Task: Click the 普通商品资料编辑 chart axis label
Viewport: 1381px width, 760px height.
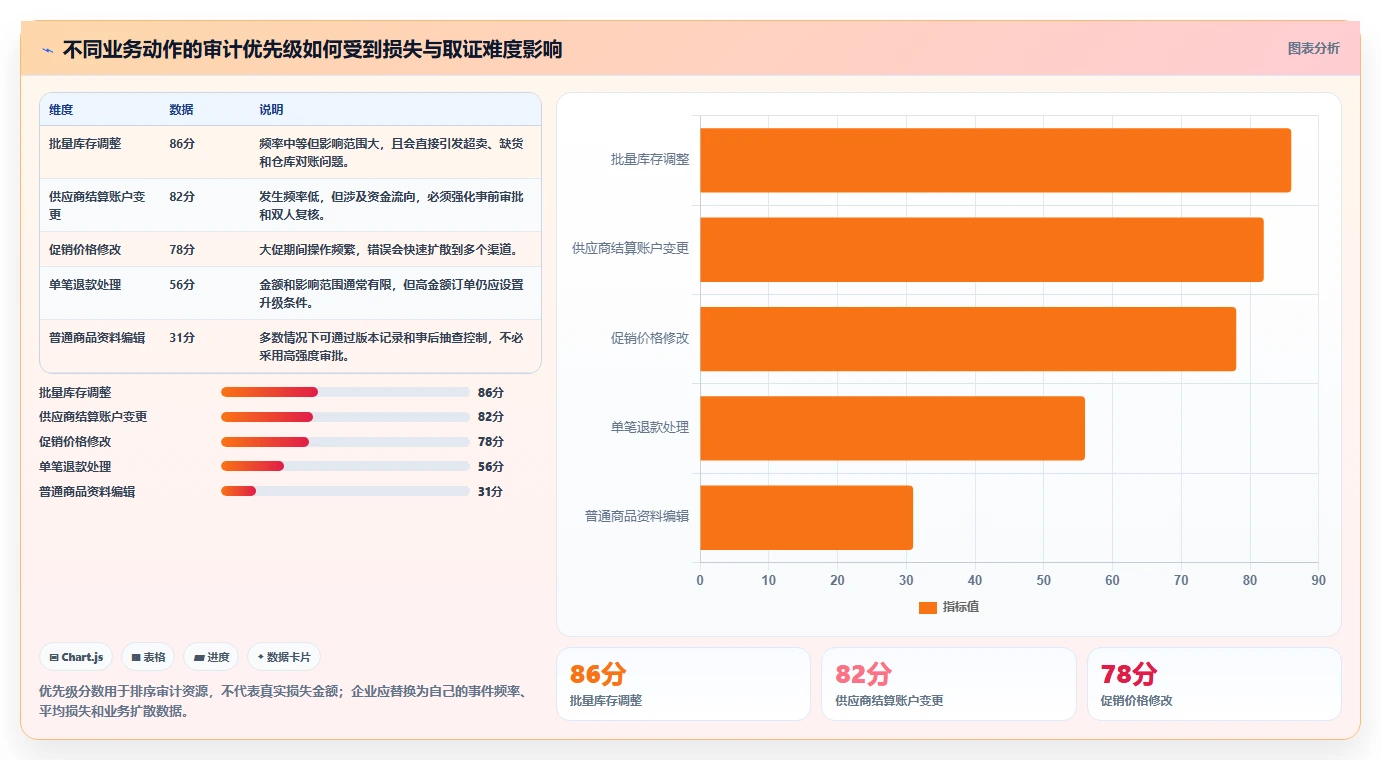Action: tap(637, 516)
